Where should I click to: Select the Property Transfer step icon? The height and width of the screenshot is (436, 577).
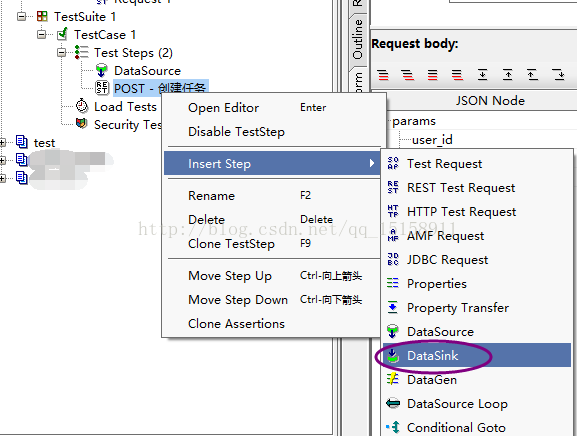point(393,307)
